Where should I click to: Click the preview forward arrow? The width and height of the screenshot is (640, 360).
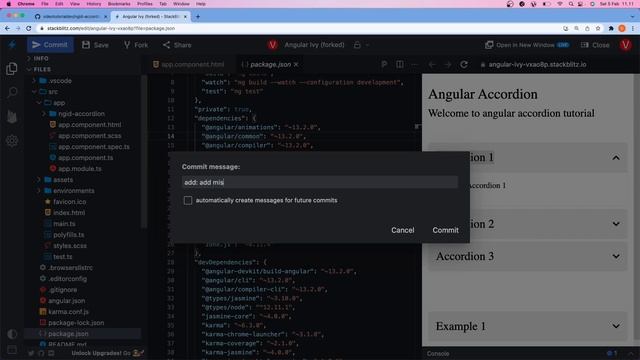click(x=448, y=64)
